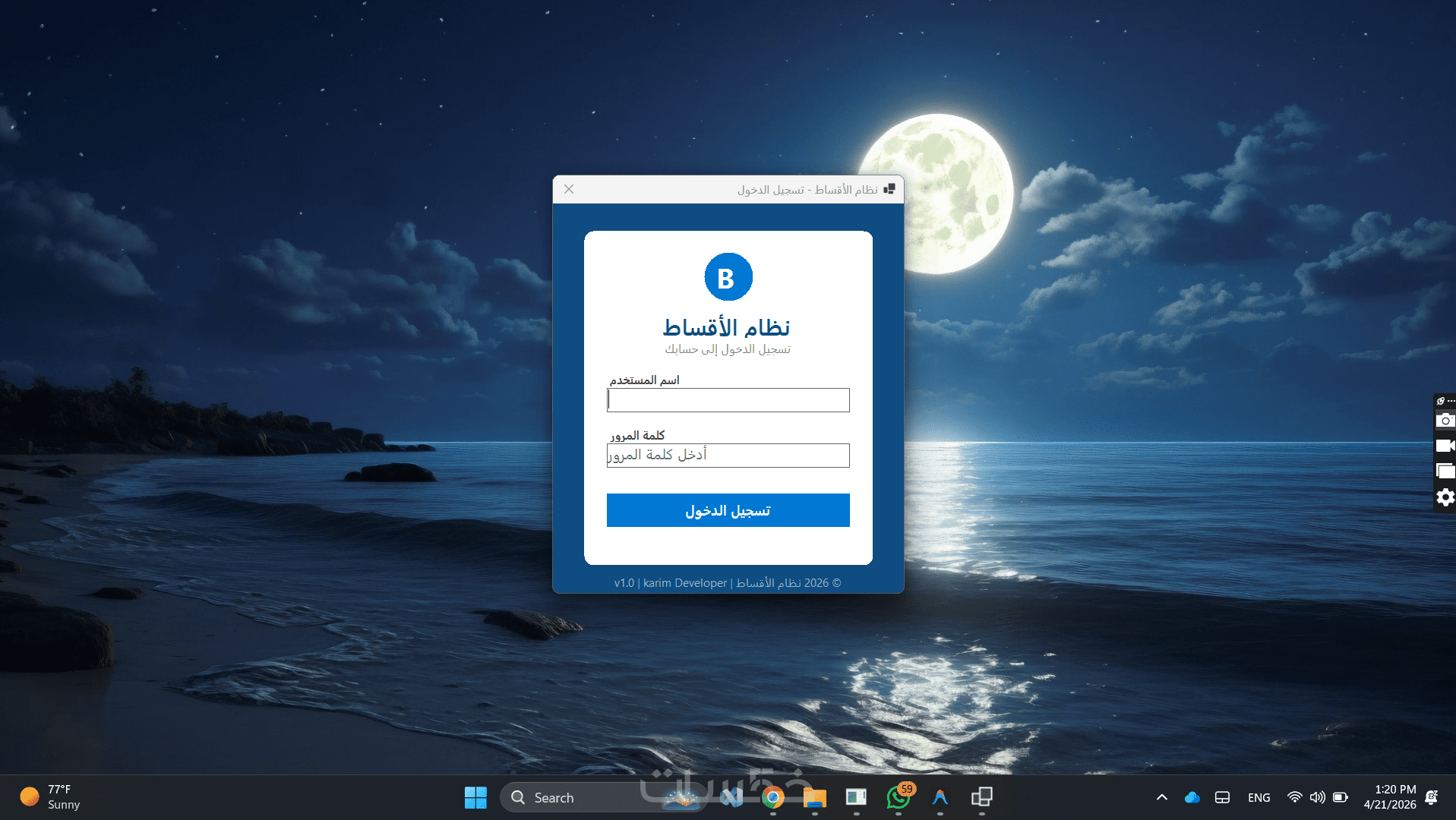The height and width of the screenshot is (820, 1456).
Task: Open notifications via the snoozed bell icon
Action: point(1432,797)
